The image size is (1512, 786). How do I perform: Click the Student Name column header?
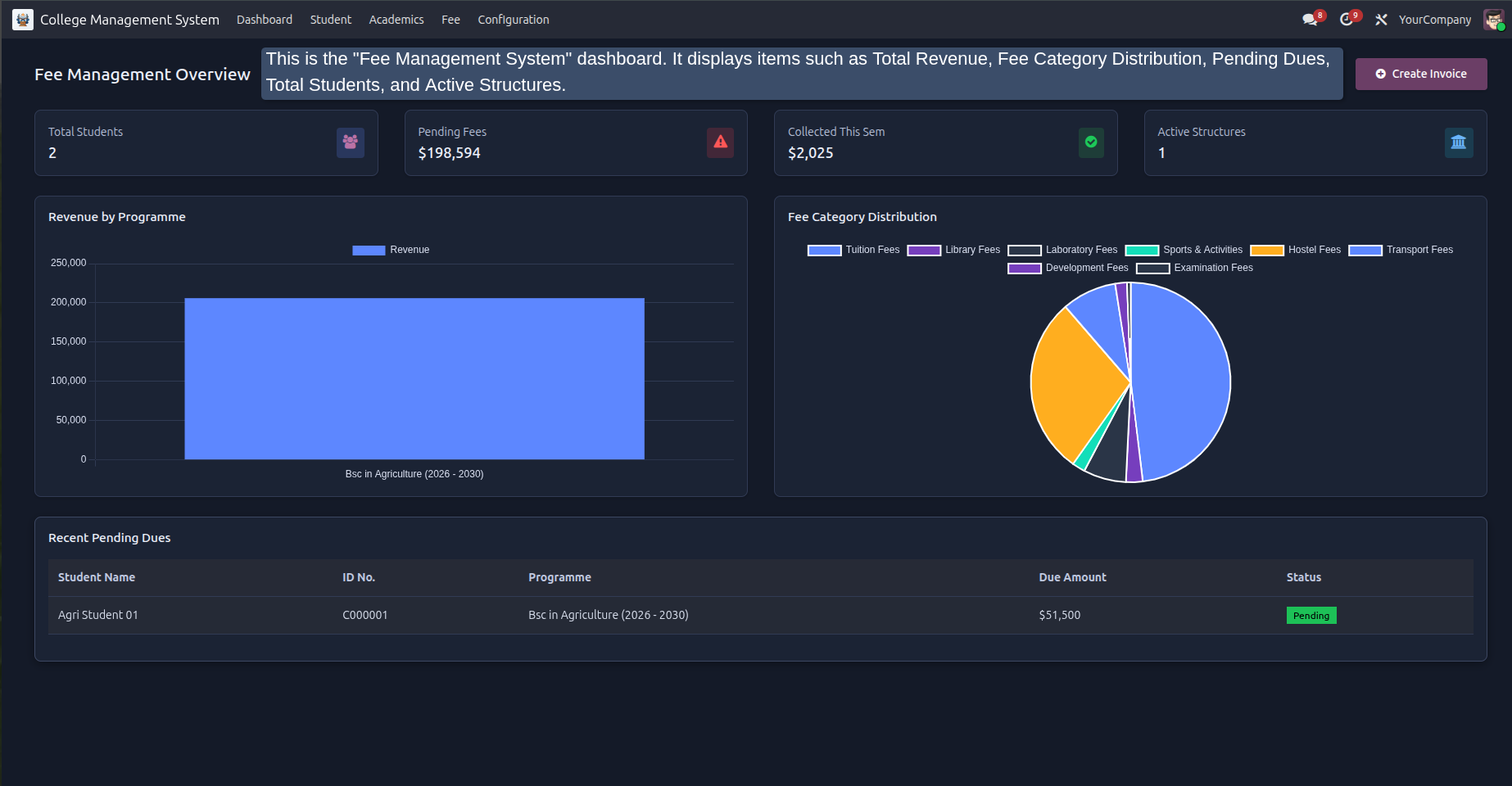97,577
